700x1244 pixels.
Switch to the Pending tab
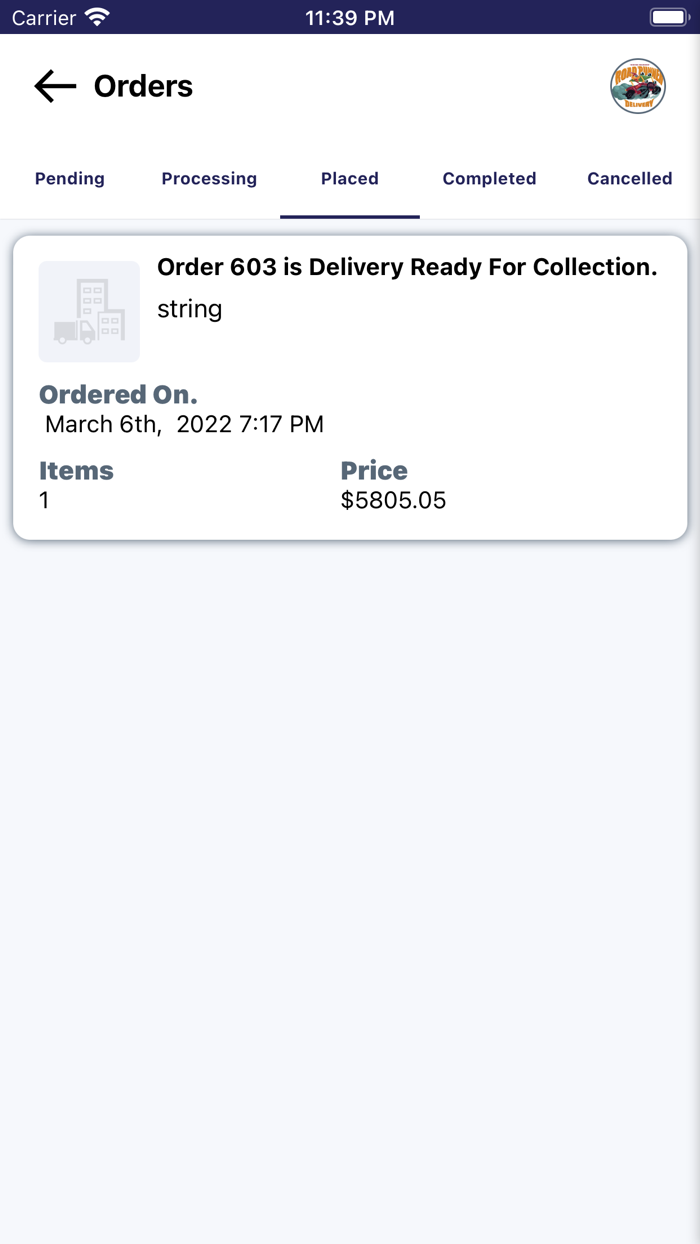70,179
